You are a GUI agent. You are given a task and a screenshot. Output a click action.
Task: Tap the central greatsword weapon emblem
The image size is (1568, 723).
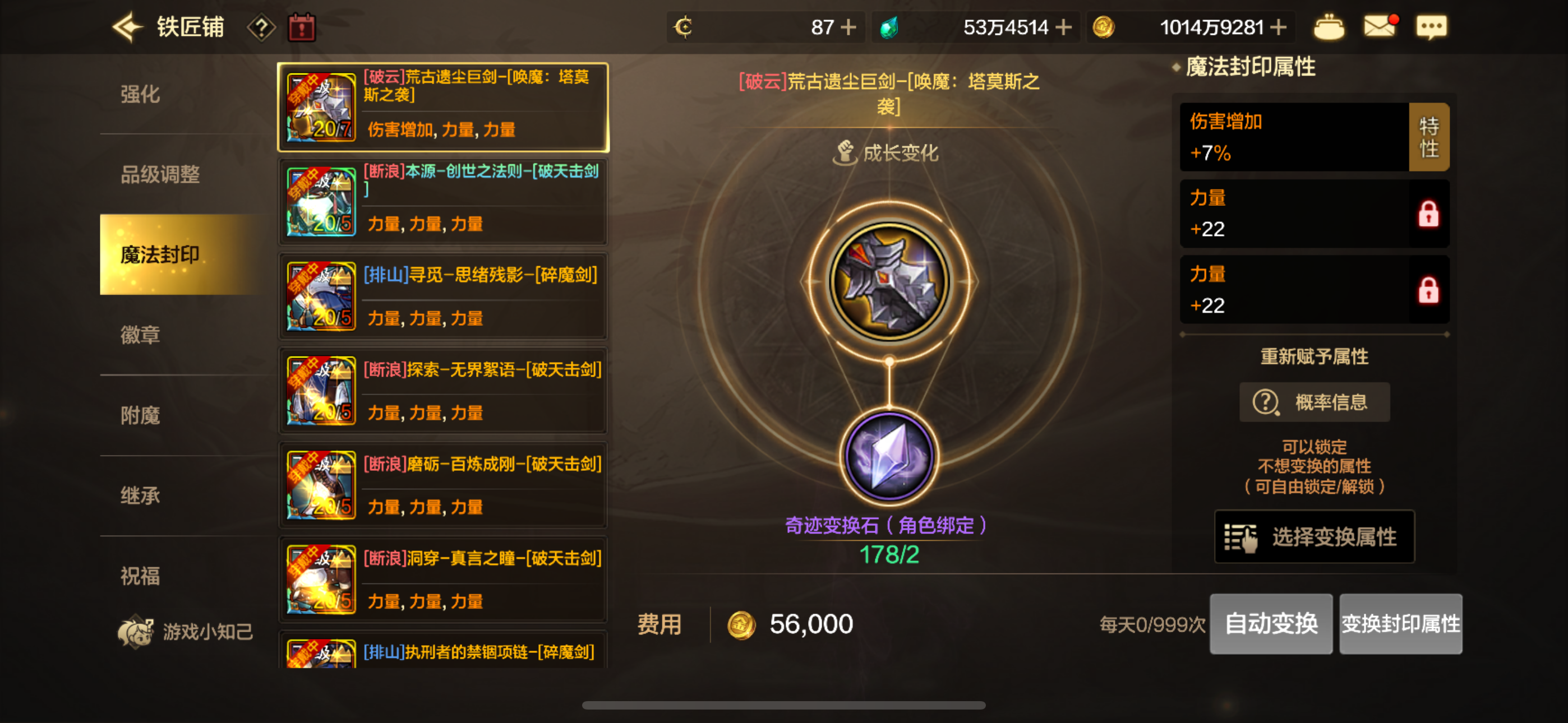tap(889, 281)
